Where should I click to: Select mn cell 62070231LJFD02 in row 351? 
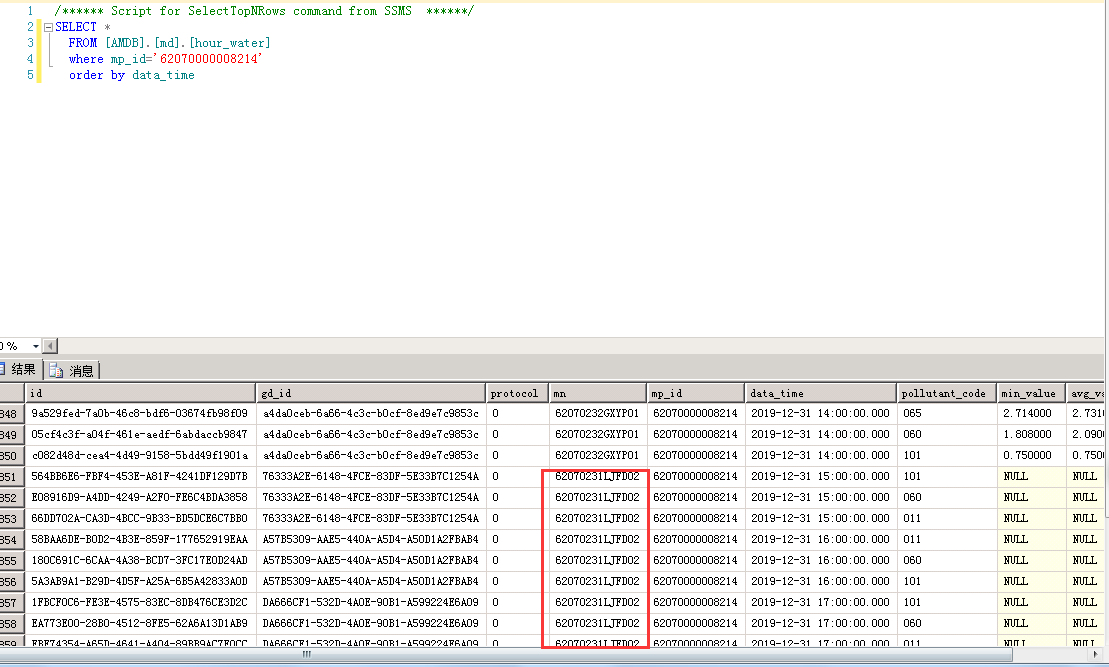coord(598,477)
